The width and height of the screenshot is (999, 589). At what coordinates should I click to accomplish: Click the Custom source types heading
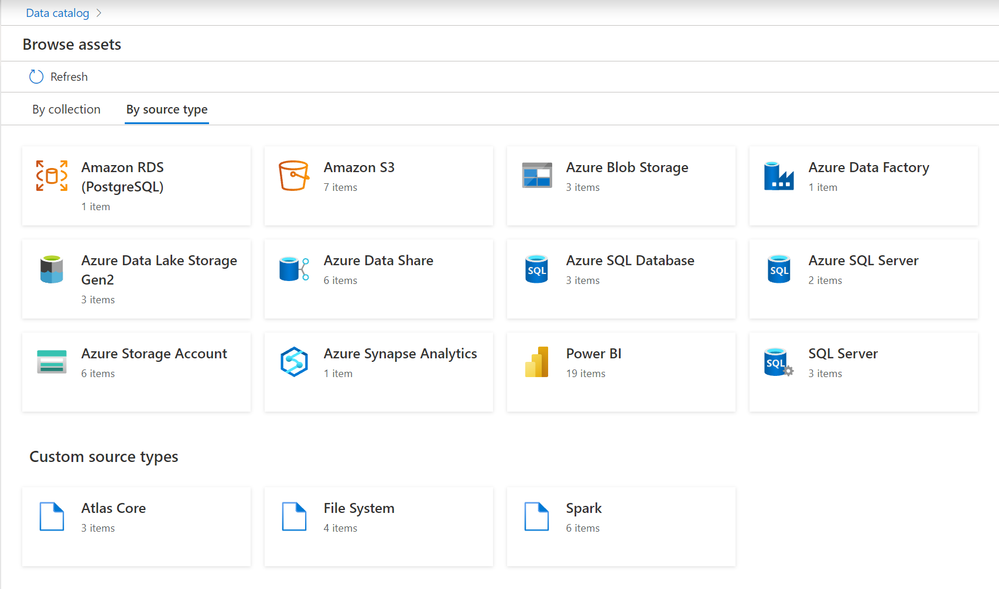click(104, 456)
